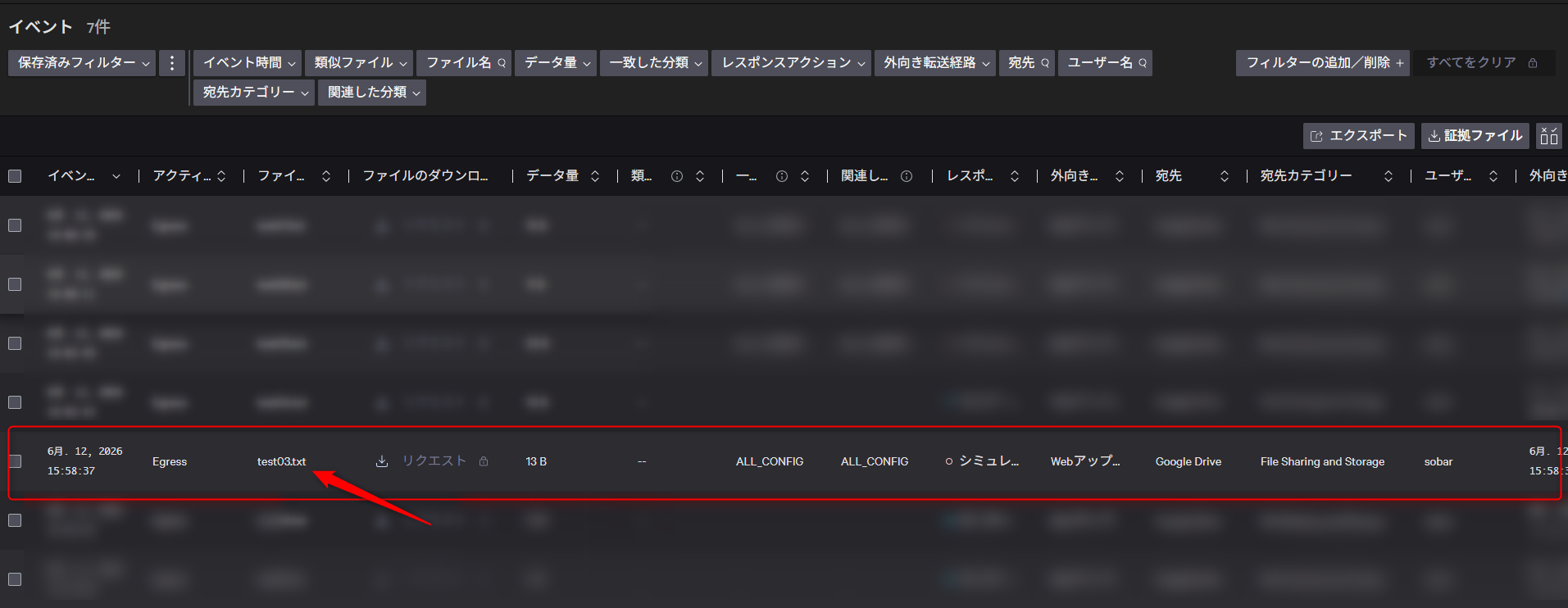Click the search icon in ファイル名 filter
The image size is (1568, 608).
coord(502,63)
